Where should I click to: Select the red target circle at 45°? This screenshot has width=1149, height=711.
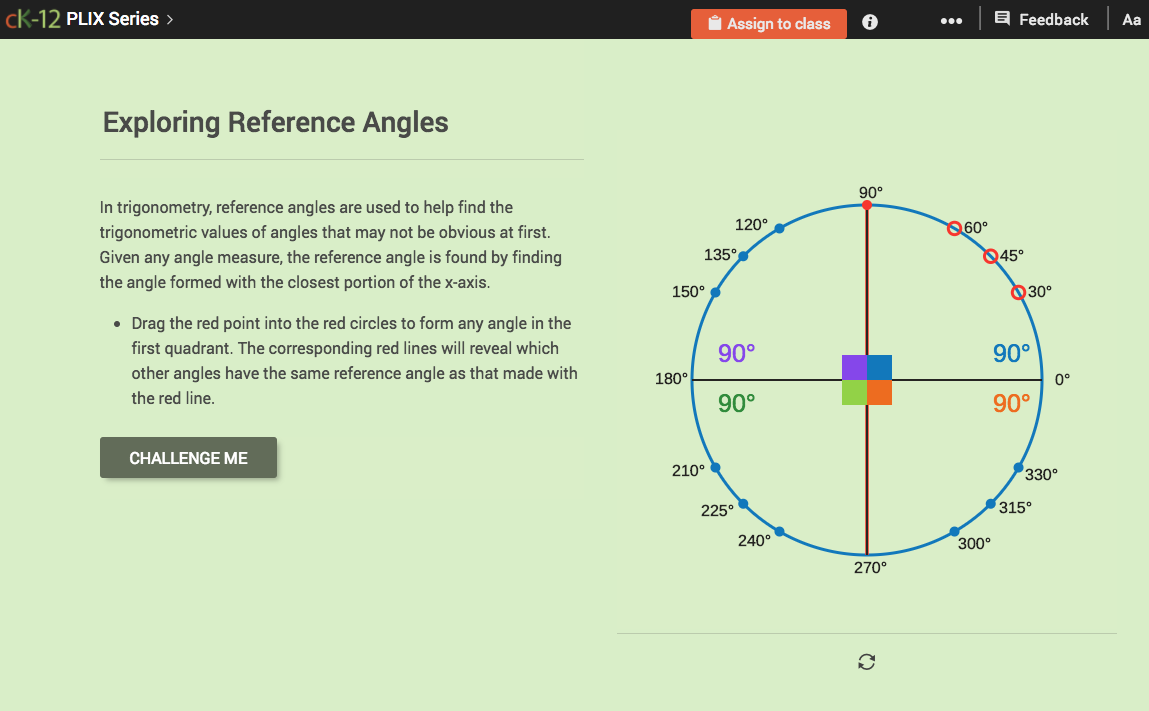tap(989, 256)
